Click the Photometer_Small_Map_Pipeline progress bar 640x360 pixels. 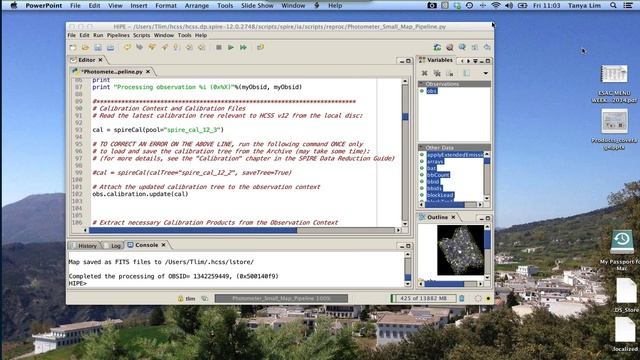point(281,298)
